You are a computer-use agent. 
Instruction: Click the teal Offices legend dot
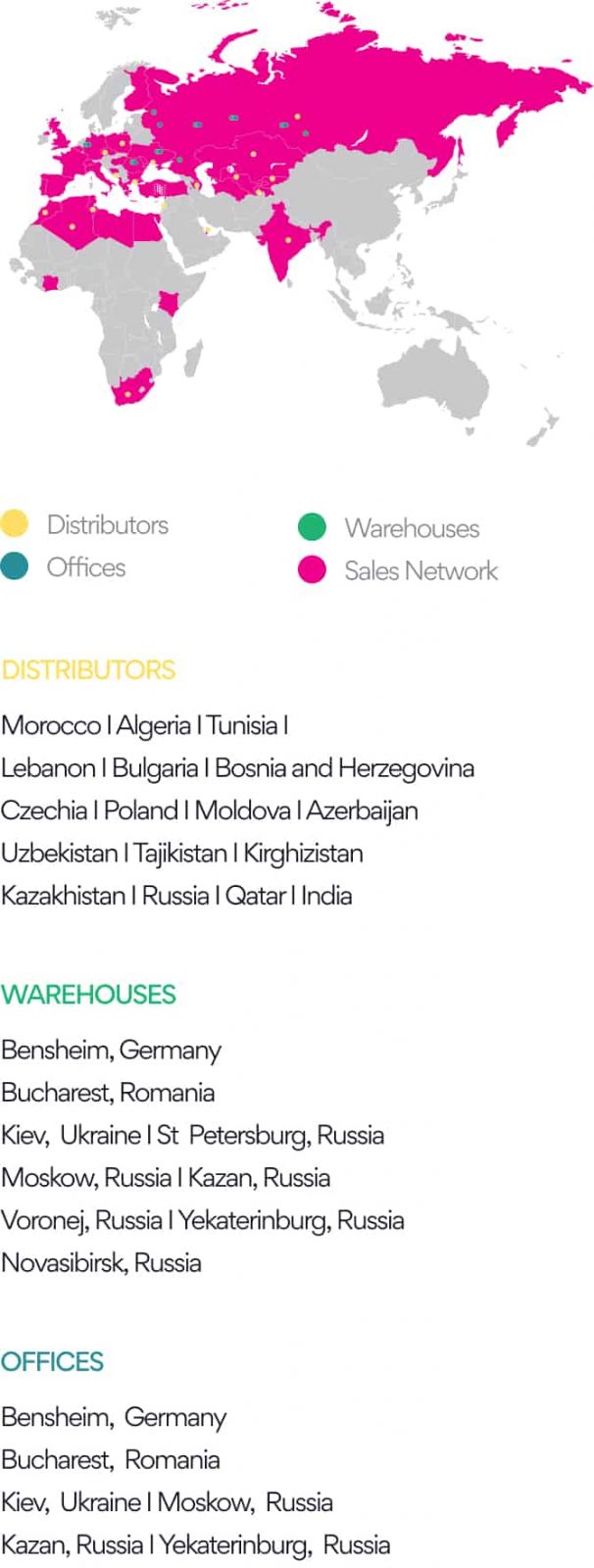pyautogui.click(x=15, y=566)
